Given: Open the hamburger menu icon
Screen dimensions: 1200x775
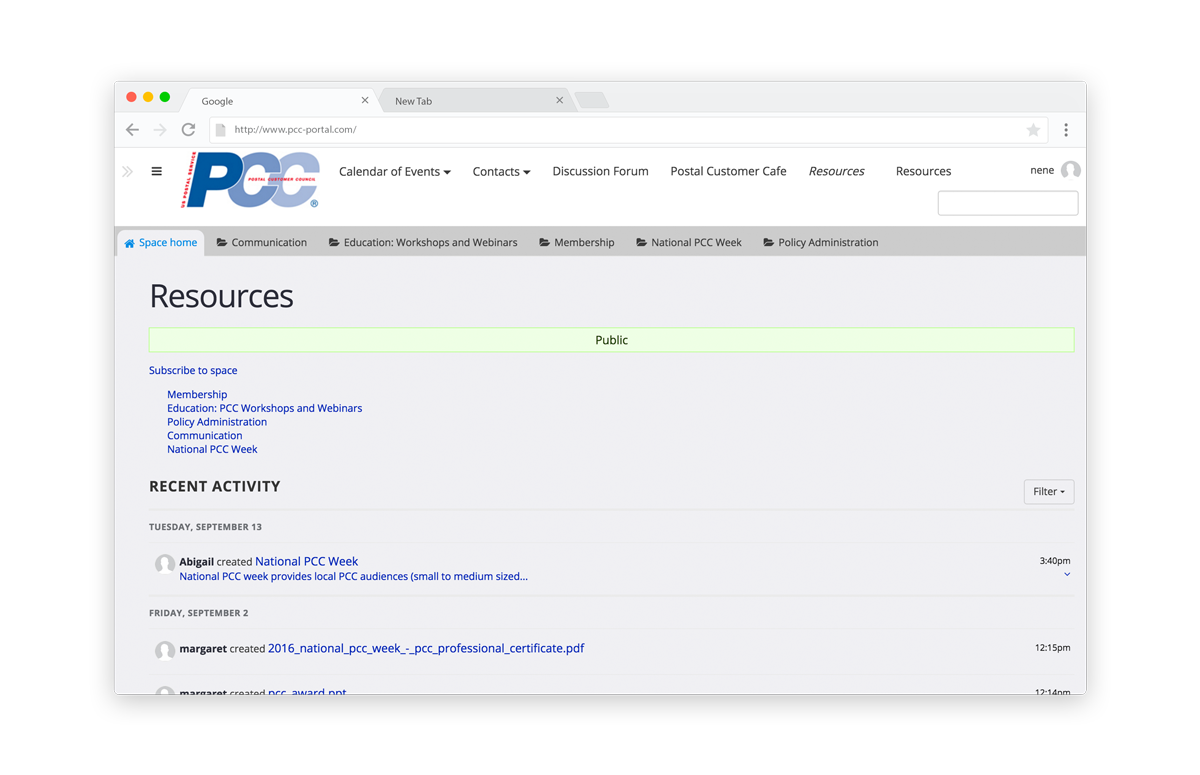Looking at the screenshot, I should click(156, 171).
